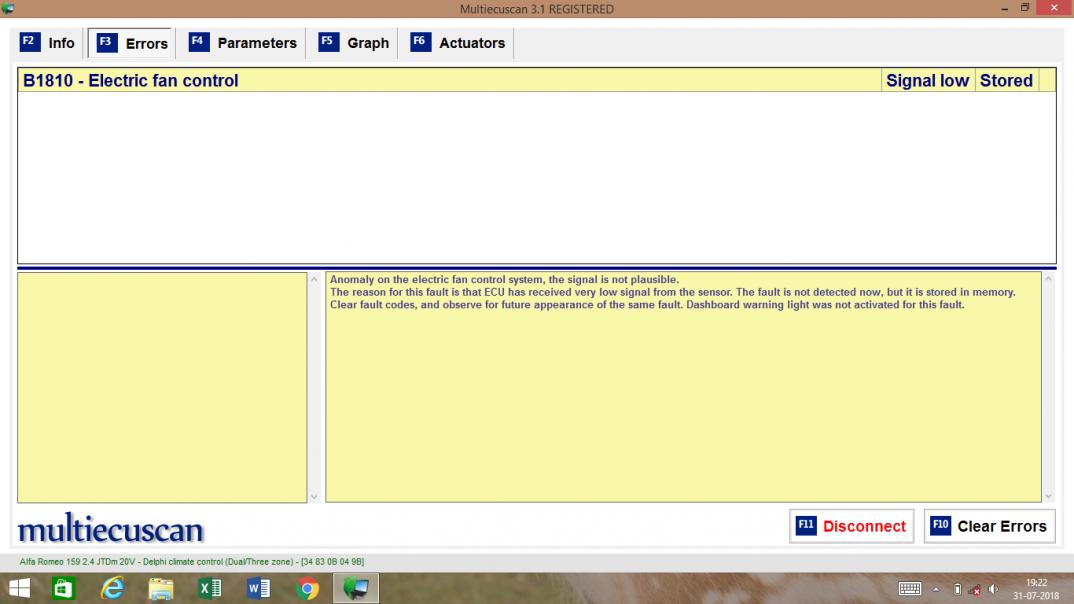Click the F10 icon on Clear Errors

940,525
